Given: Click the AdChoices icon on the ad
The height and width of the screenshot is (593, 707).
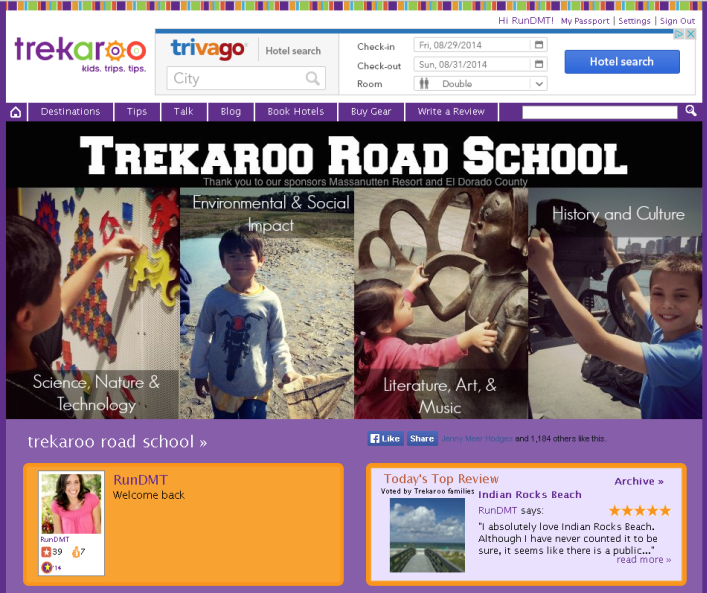Looking at the screenshot, I should pos(679,34).
